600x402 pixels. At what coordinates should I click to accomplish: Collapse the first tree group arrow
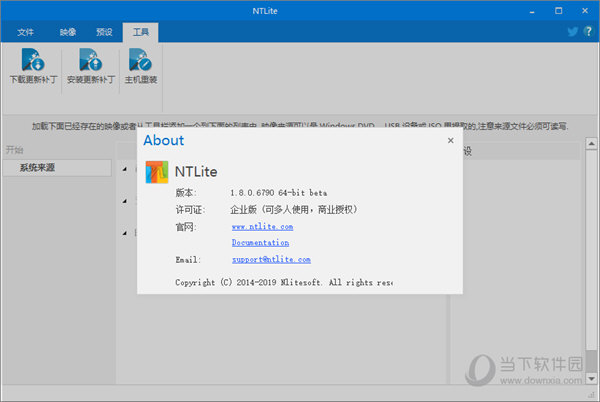pos(125,169)
